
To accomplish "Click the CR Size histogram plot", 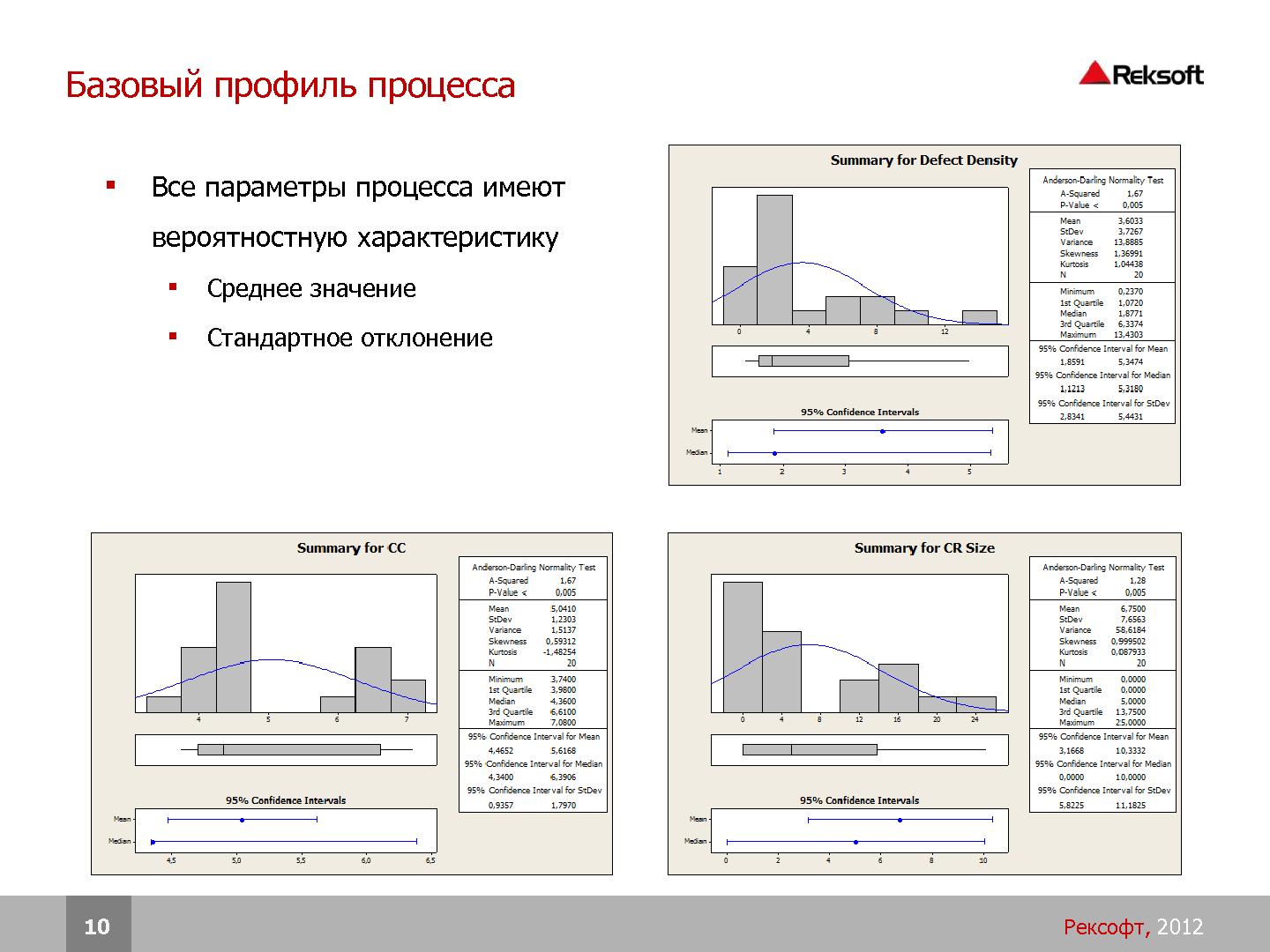I will pyautogui.click(x=860, y=644).
